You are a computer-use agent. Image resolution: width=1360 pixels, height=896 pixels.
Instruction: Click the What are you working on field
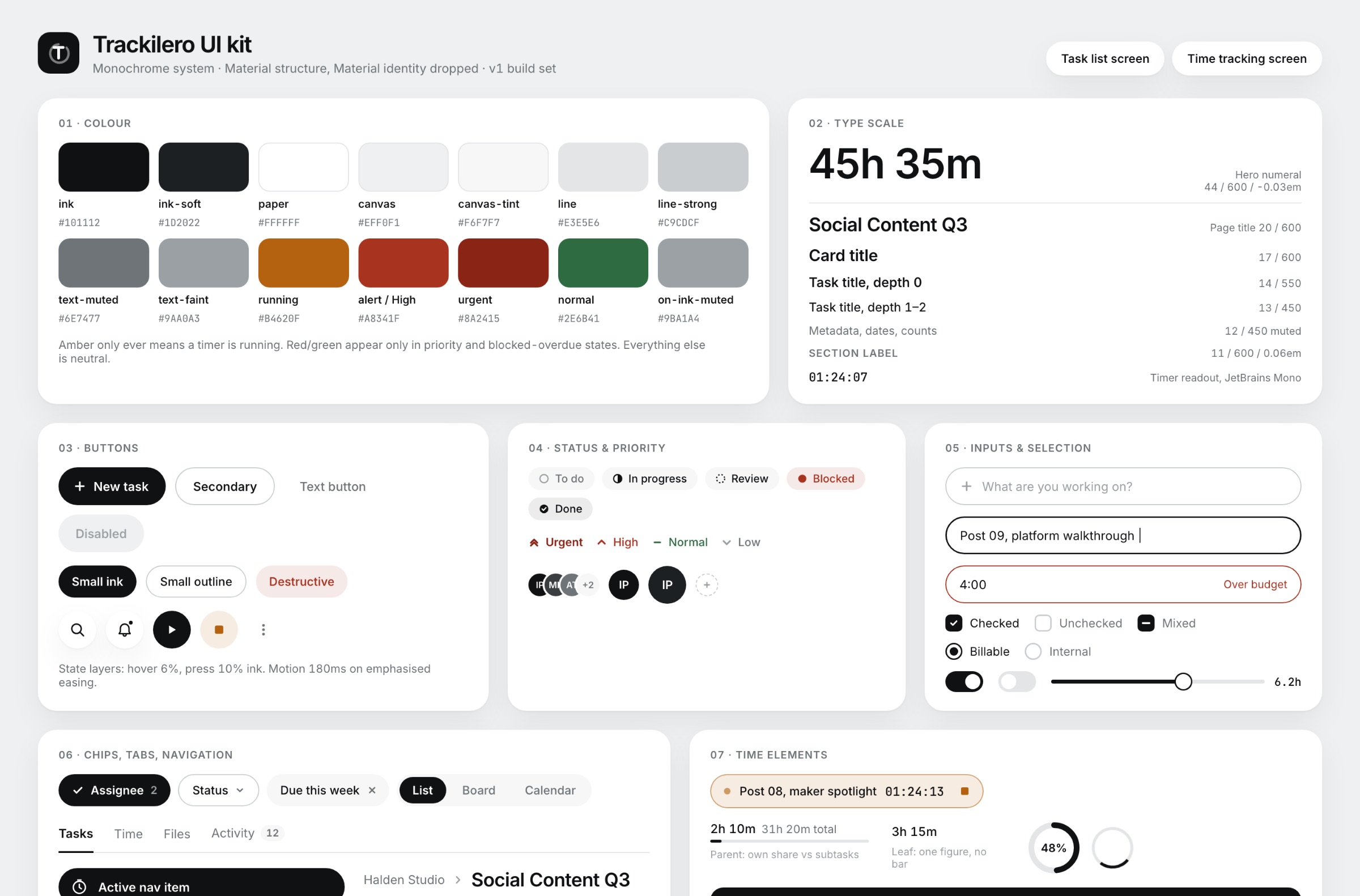[1123, 487]
